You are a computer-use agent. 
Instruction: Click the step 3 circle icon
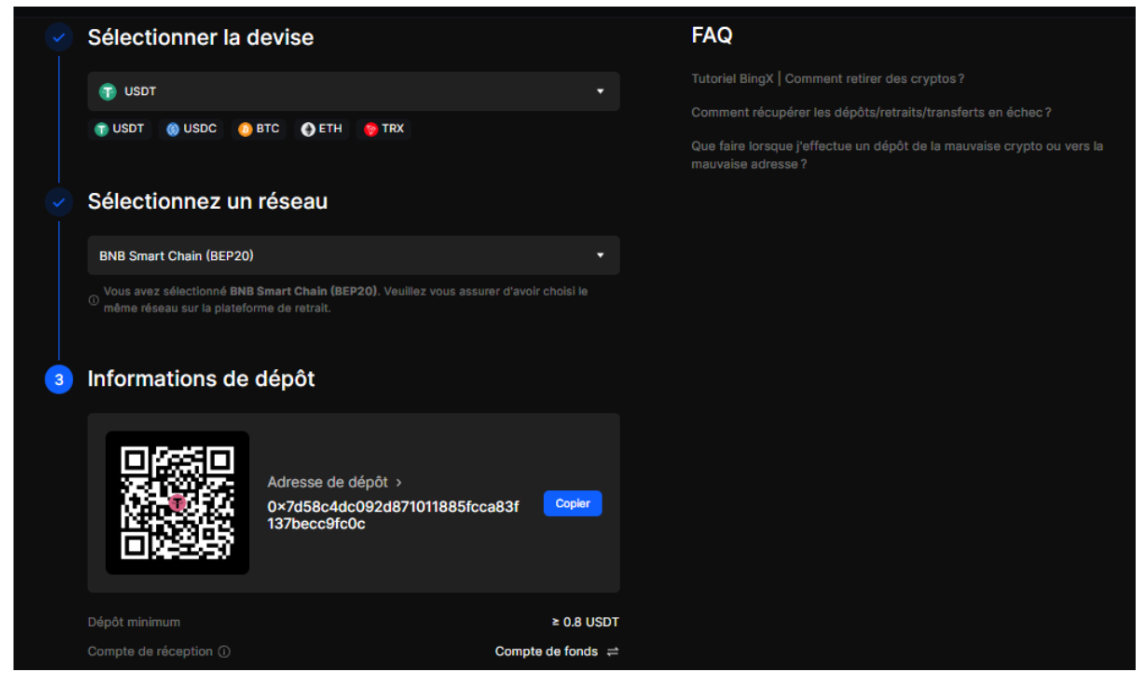(x=59, y=379)
